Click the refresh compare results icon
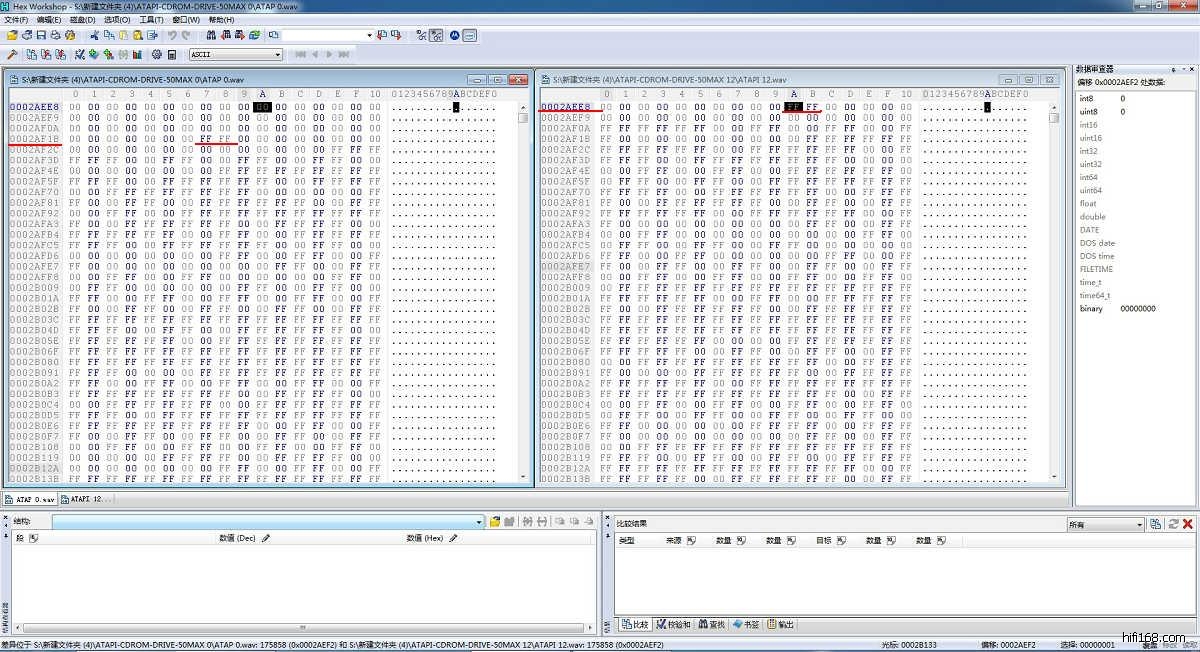The height and width of the screenshot is (652, 1200). pos(1173,524)
